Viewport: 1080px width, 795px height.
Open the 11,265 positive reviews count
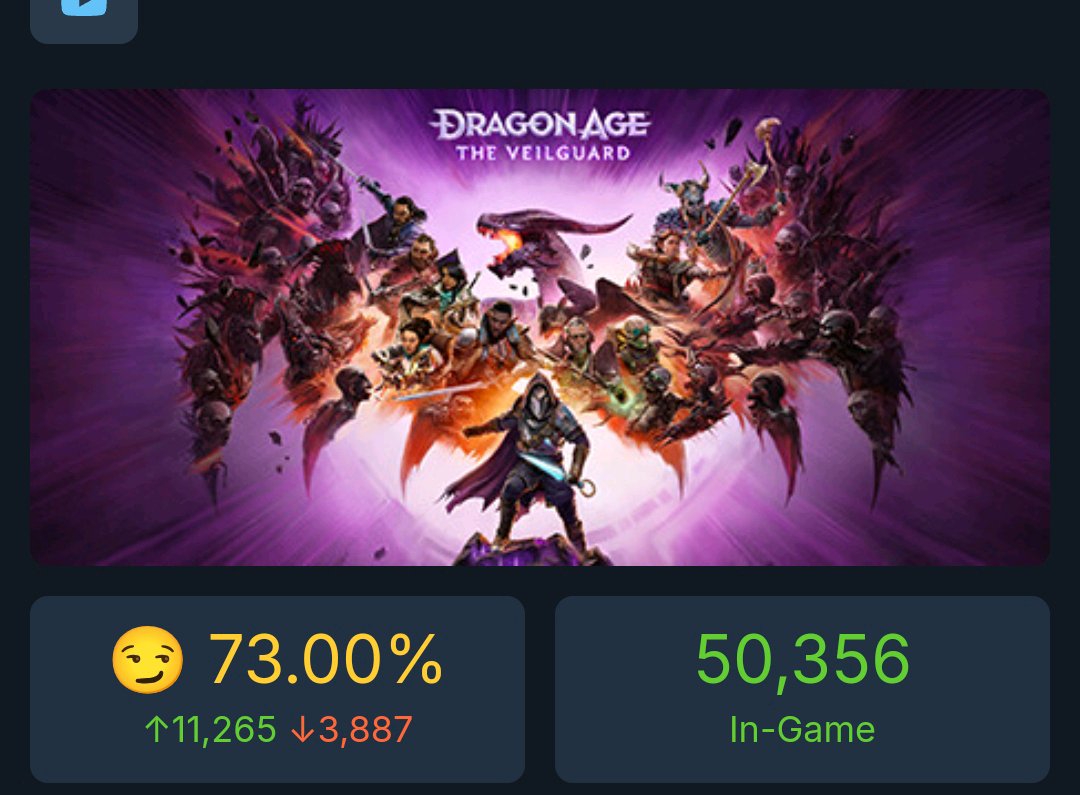(223, 729)
